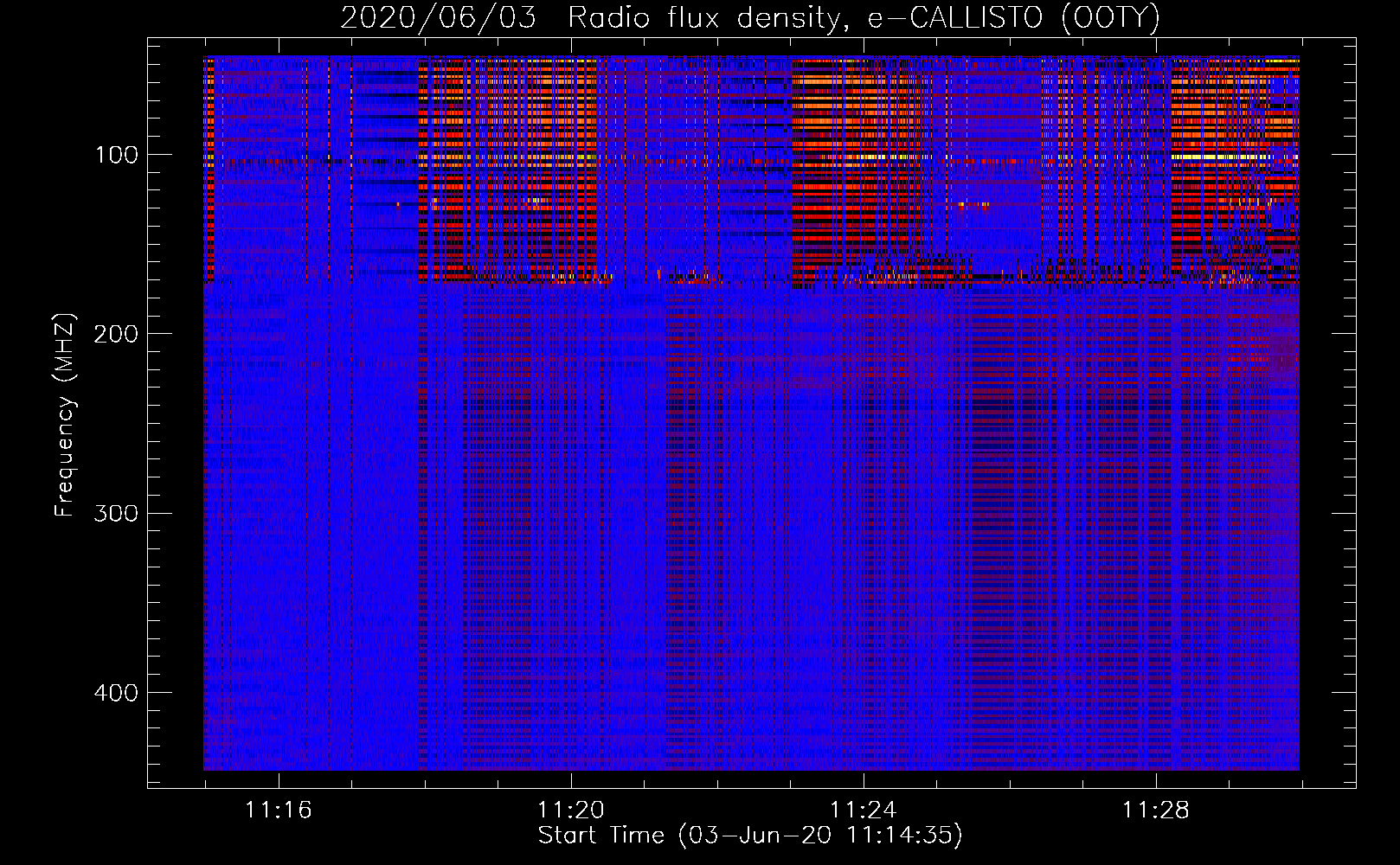Click the '11:20' time tick label
1400x865 pixels.
(570, 811)
